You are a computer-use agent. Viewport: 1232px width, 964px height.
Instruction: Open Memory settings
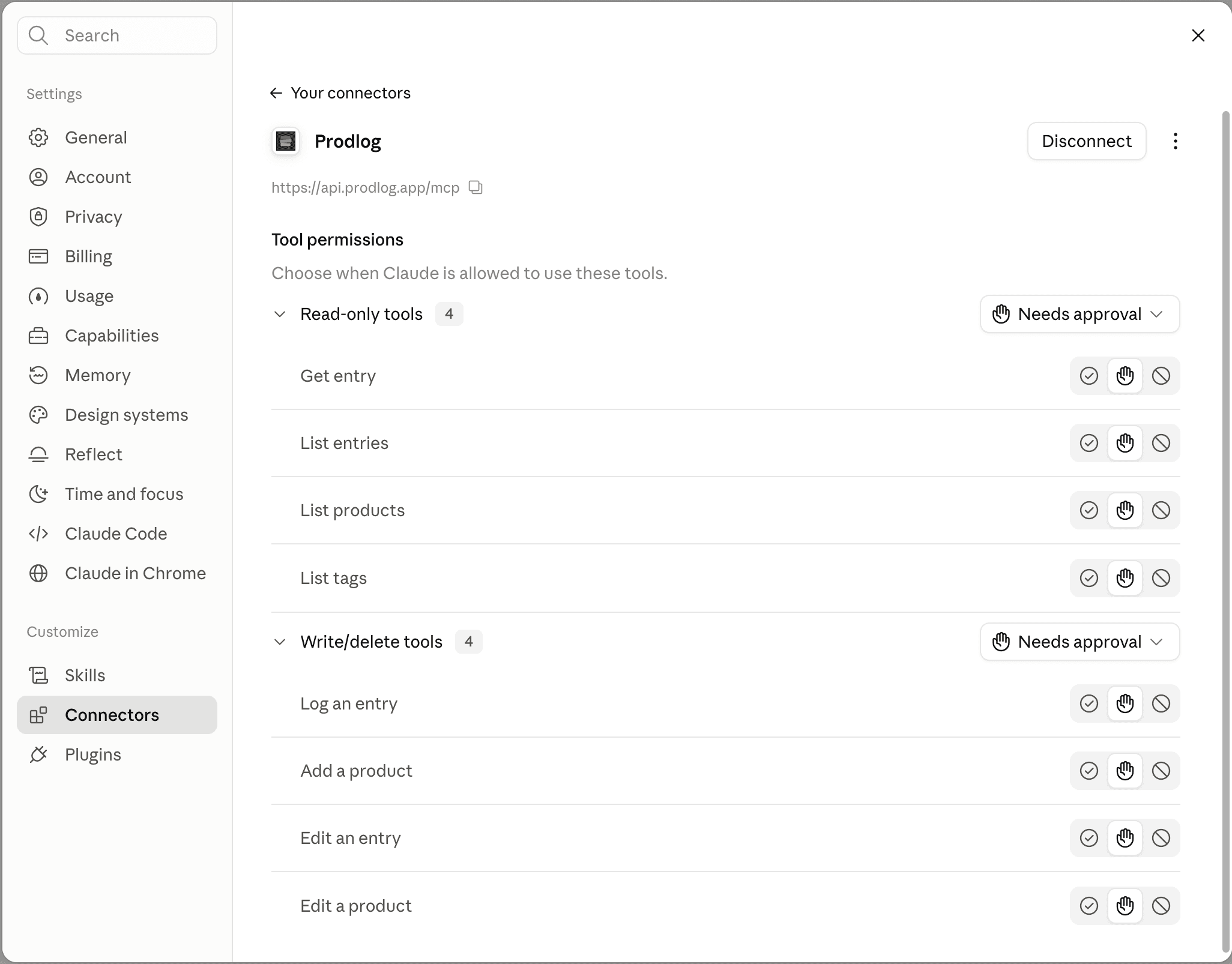pyautogui.click(x=117, y=375)
